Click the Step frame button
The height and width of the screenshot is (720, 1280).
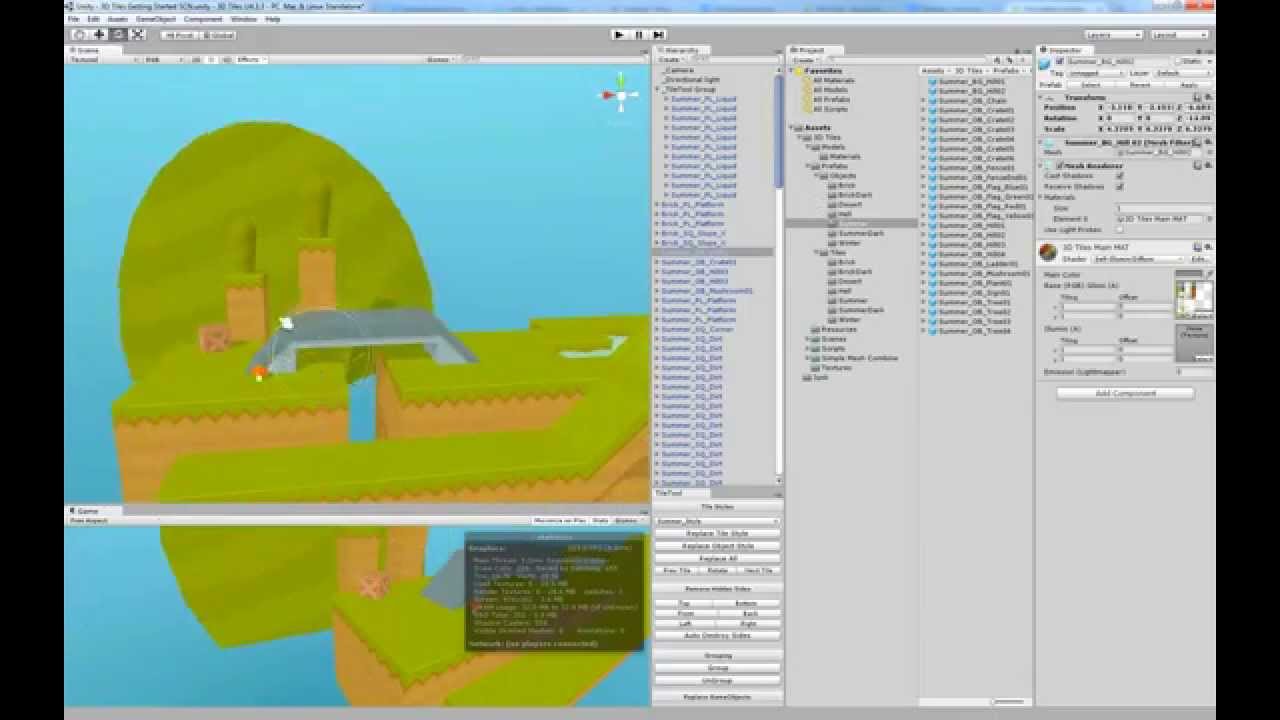pos(659,34)
